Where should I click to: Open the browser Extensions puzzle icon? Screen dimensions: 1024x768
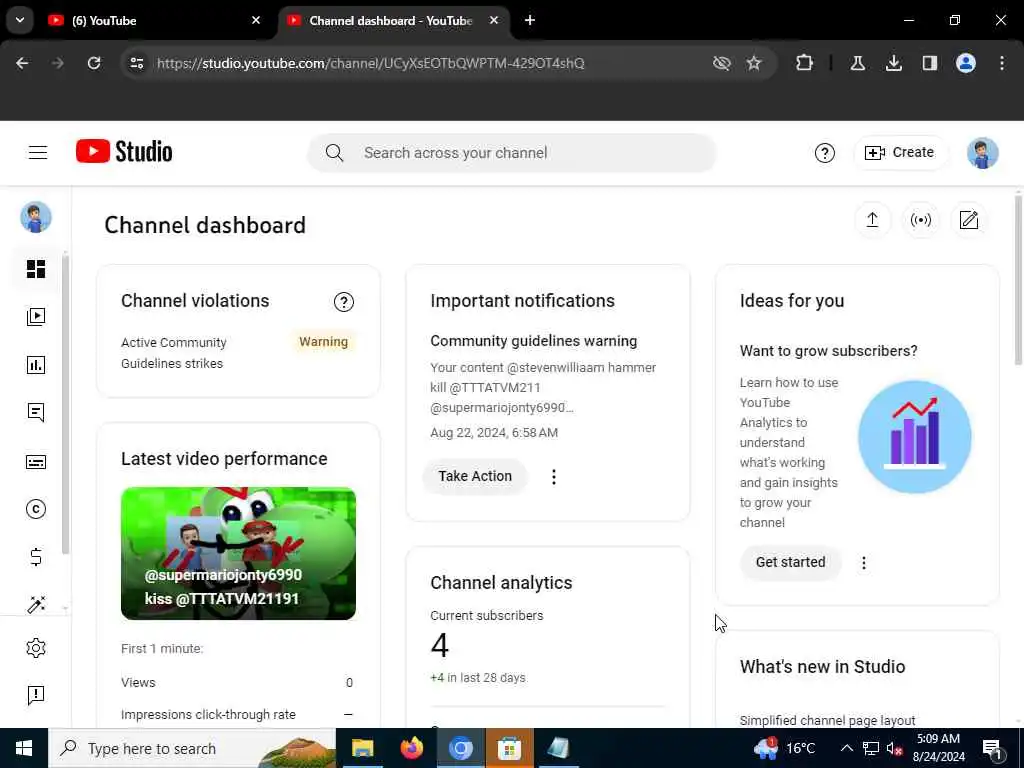(x=805, y=63)
